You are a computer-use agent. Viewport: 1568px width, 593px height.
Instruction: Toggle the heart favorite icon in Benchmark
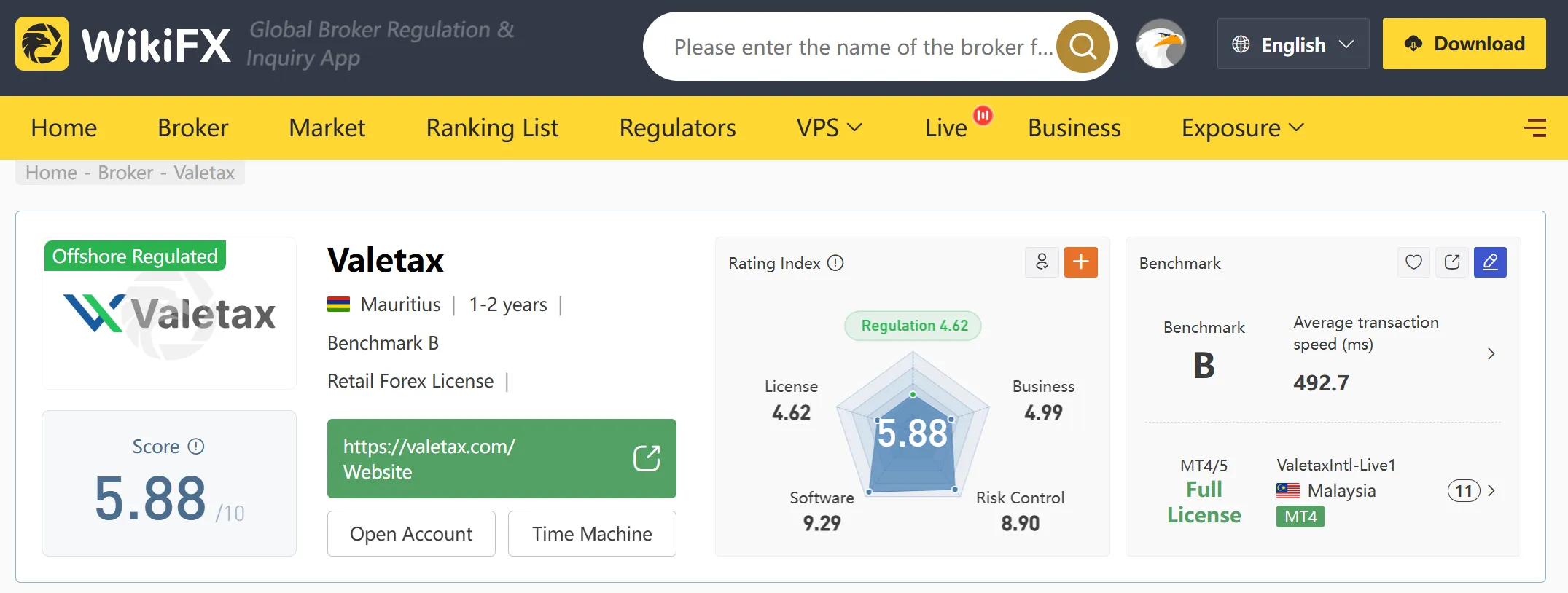pyautogui.click(x=1413, y=262)
